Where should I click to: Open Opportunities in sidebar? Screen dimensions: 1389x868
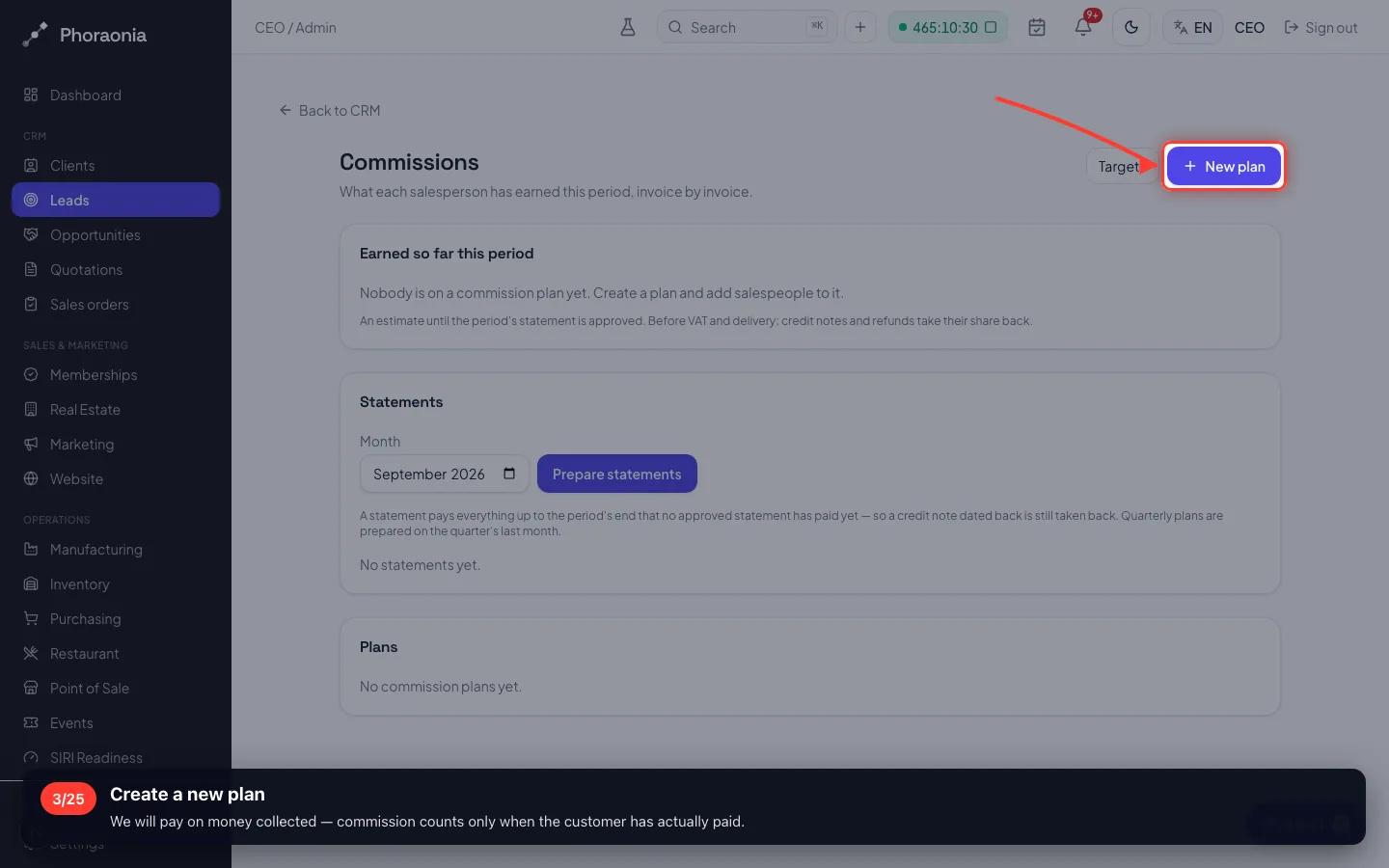[116, 235]
